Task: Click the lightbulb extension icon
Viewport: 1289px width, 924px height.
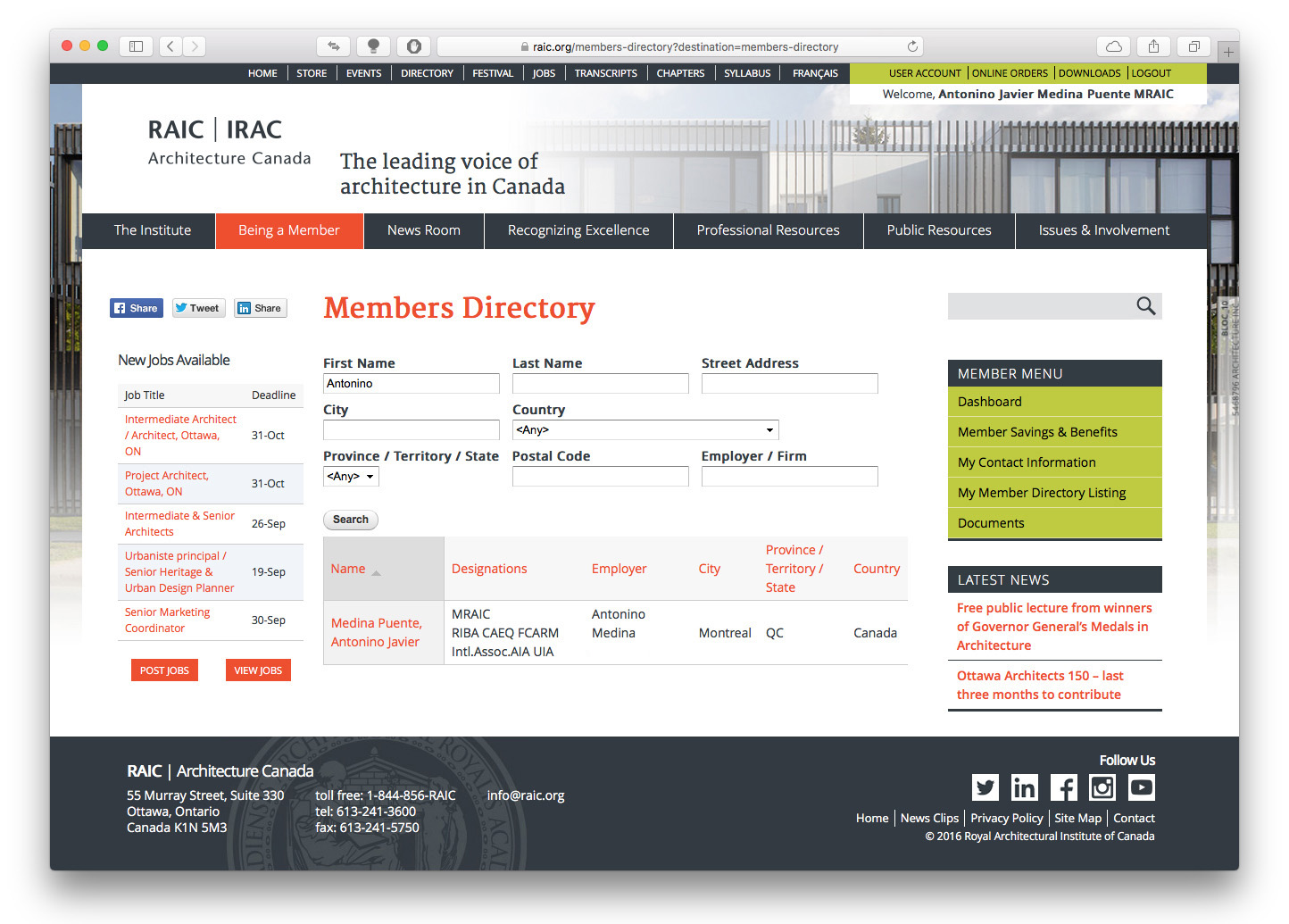Action: coord(373,46)
